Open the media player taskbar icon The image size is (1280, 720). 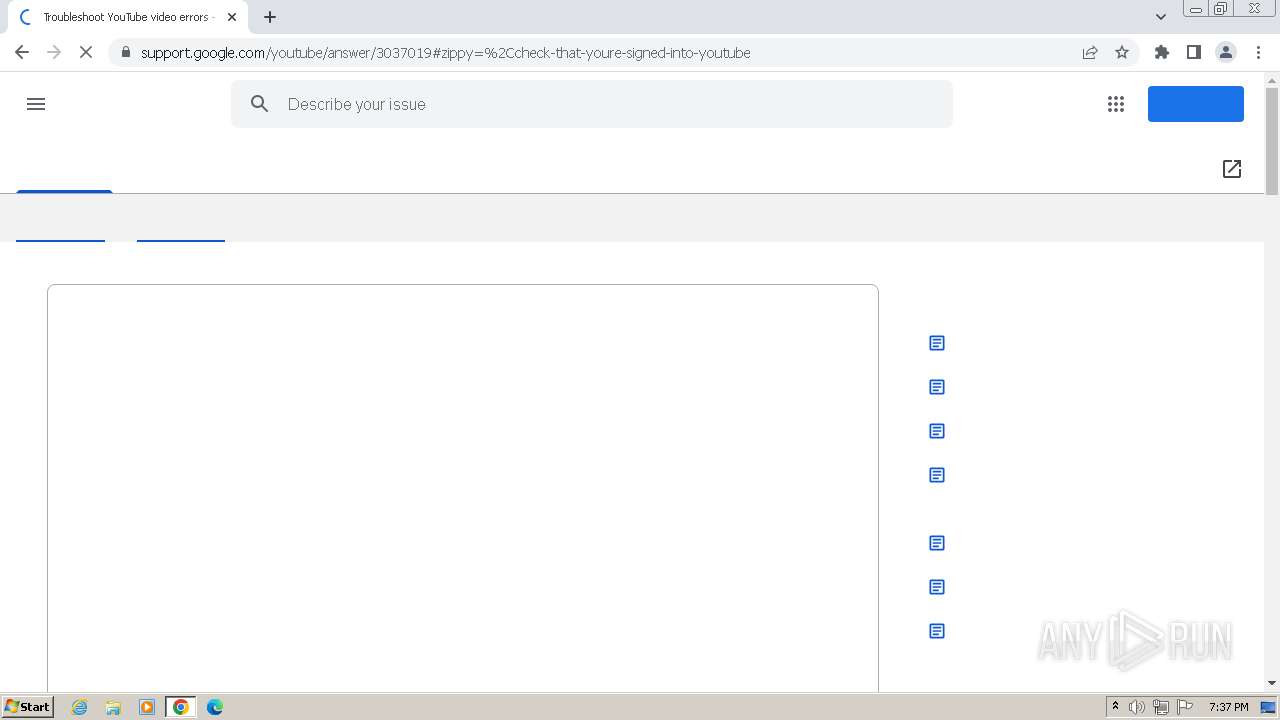[147, 707]
